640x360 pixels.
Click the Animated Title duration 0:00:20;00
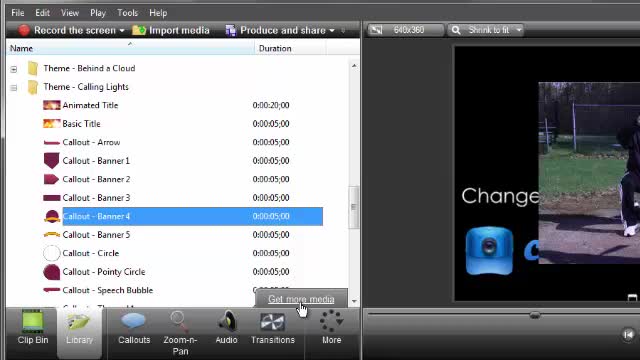271,105
